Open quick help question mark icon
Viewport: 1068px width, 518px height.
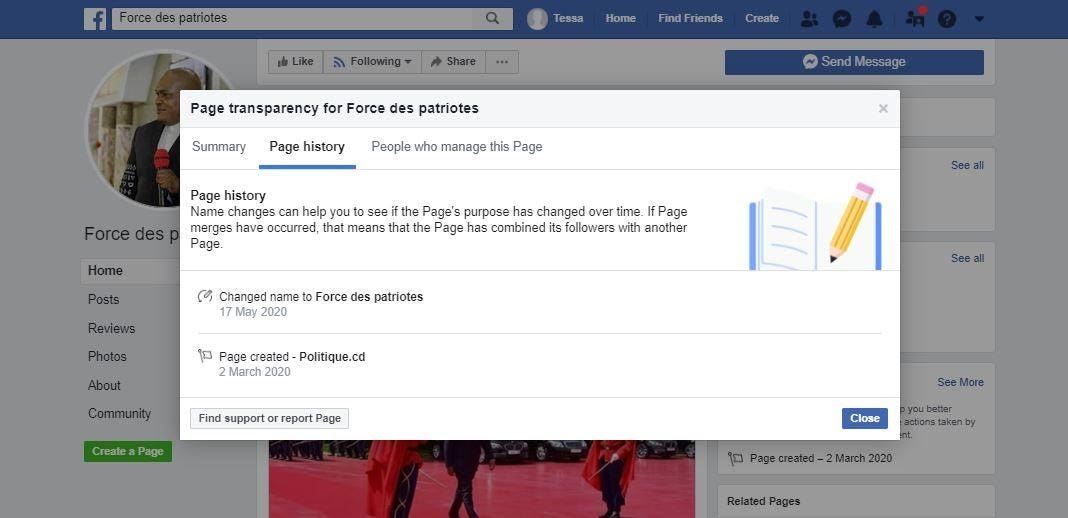coord(947,18)
